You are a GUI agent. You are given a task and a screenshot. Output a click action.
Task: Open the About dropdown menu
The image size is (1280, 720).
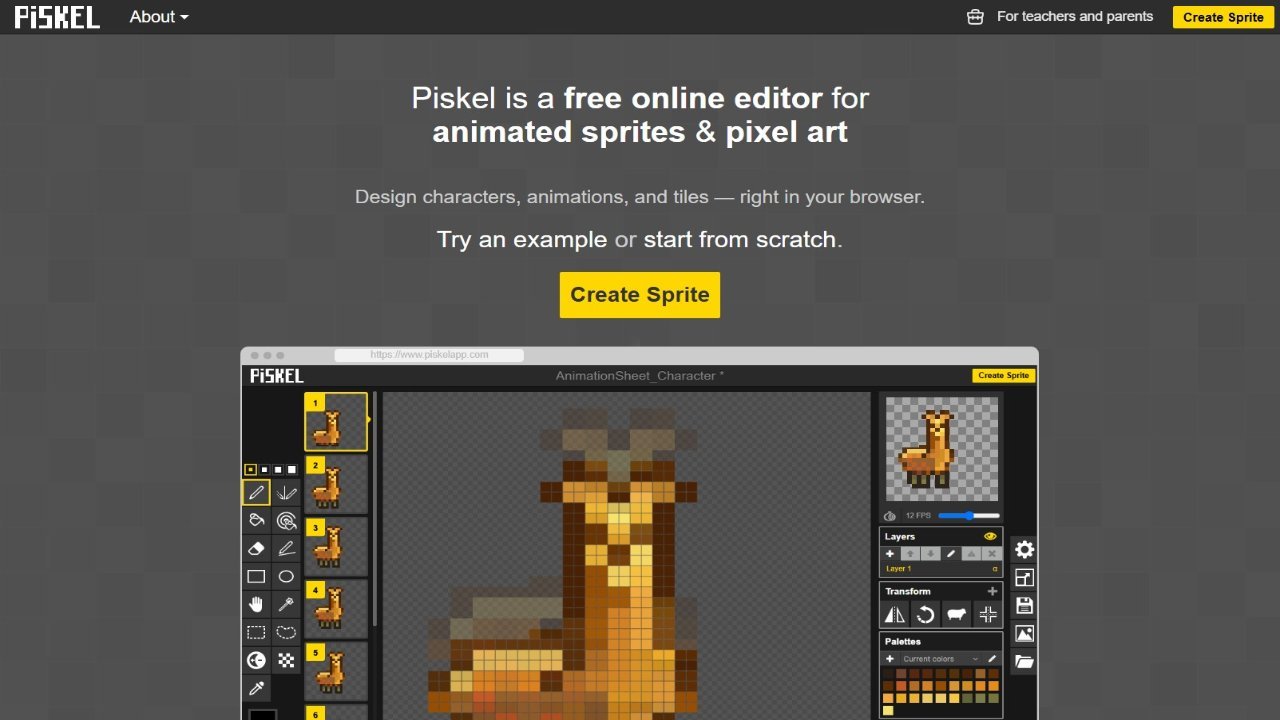click(159, 17)
